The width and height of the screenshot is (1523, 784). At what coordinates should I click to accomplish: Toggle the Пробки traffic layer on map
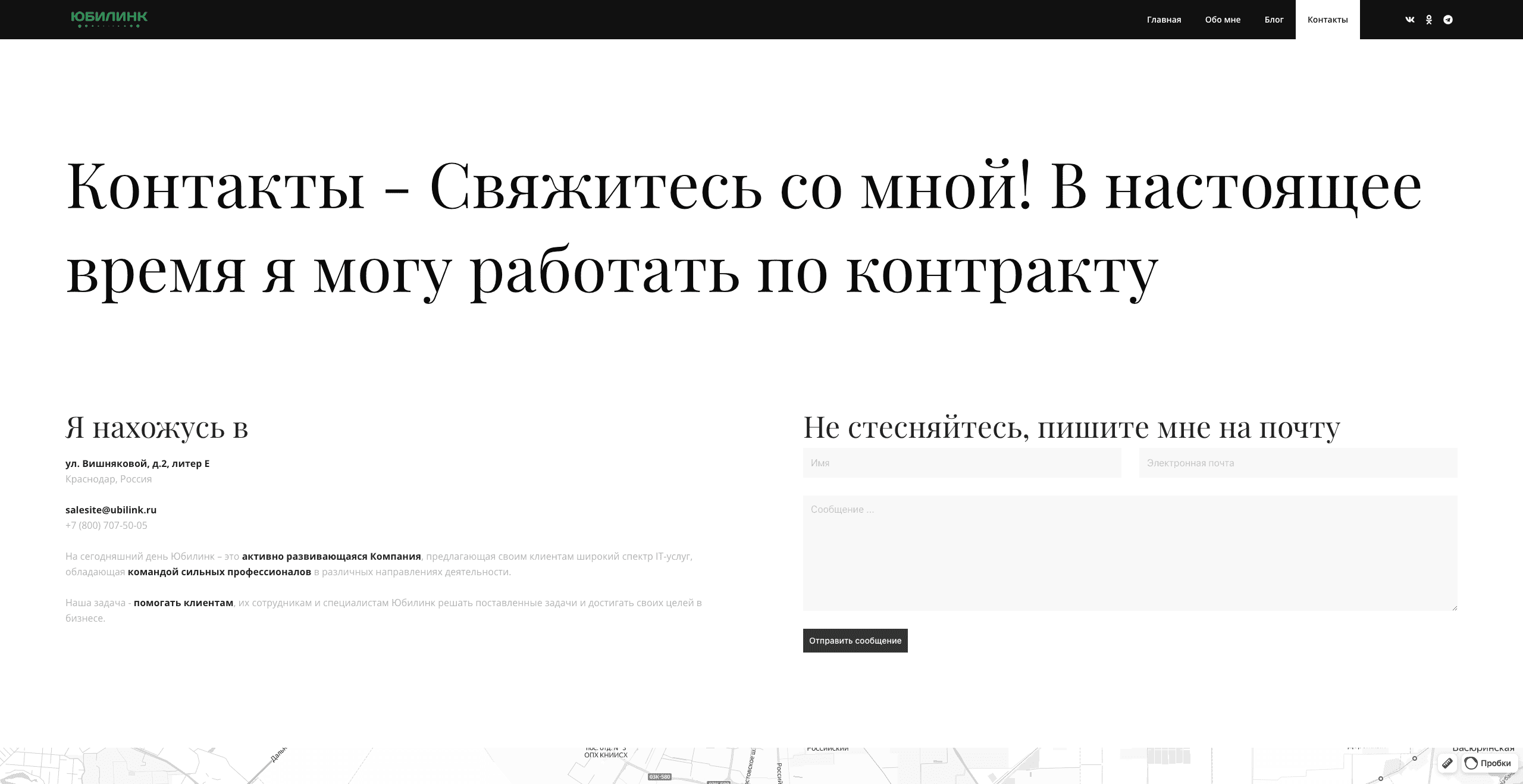tap(1488, 763)
